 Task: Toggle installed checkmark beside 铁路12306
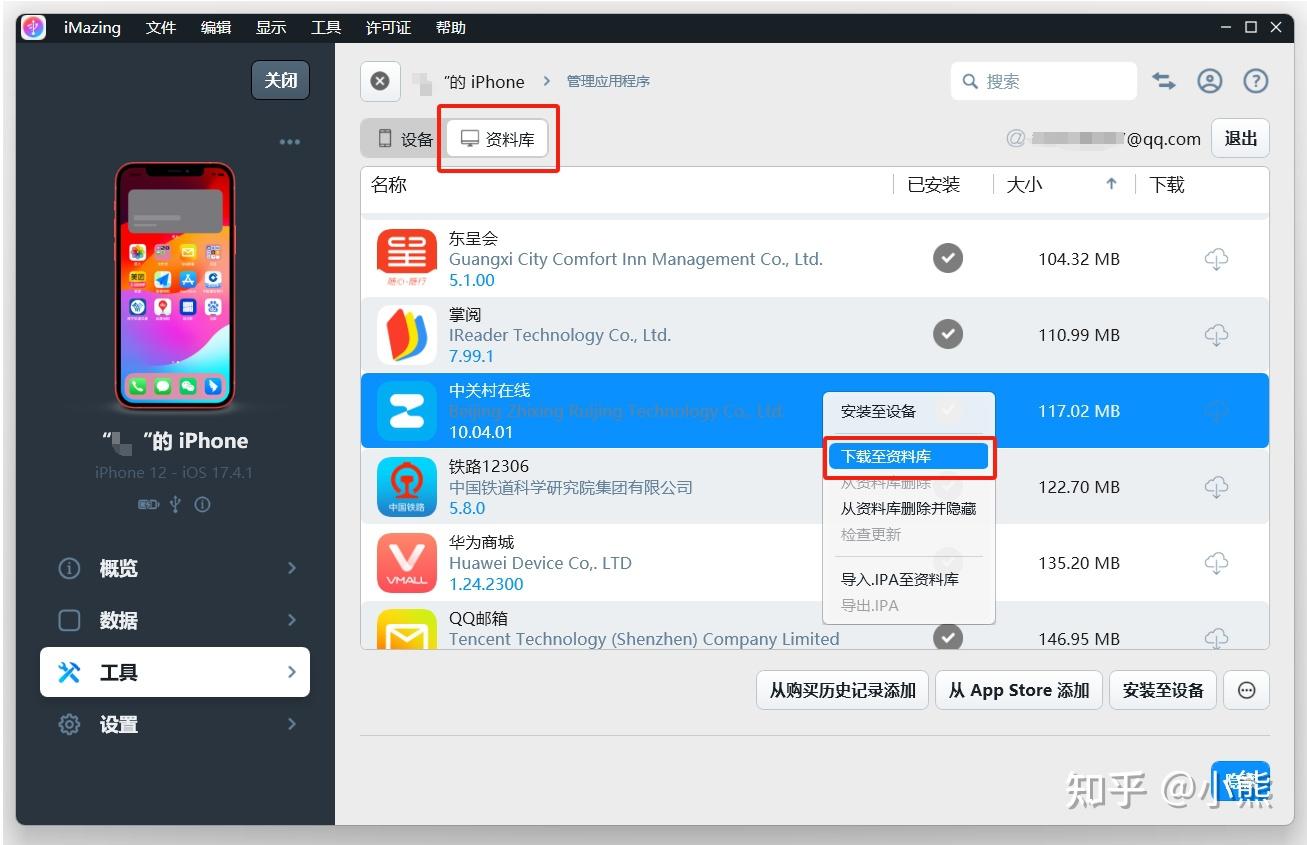[947, 487]
